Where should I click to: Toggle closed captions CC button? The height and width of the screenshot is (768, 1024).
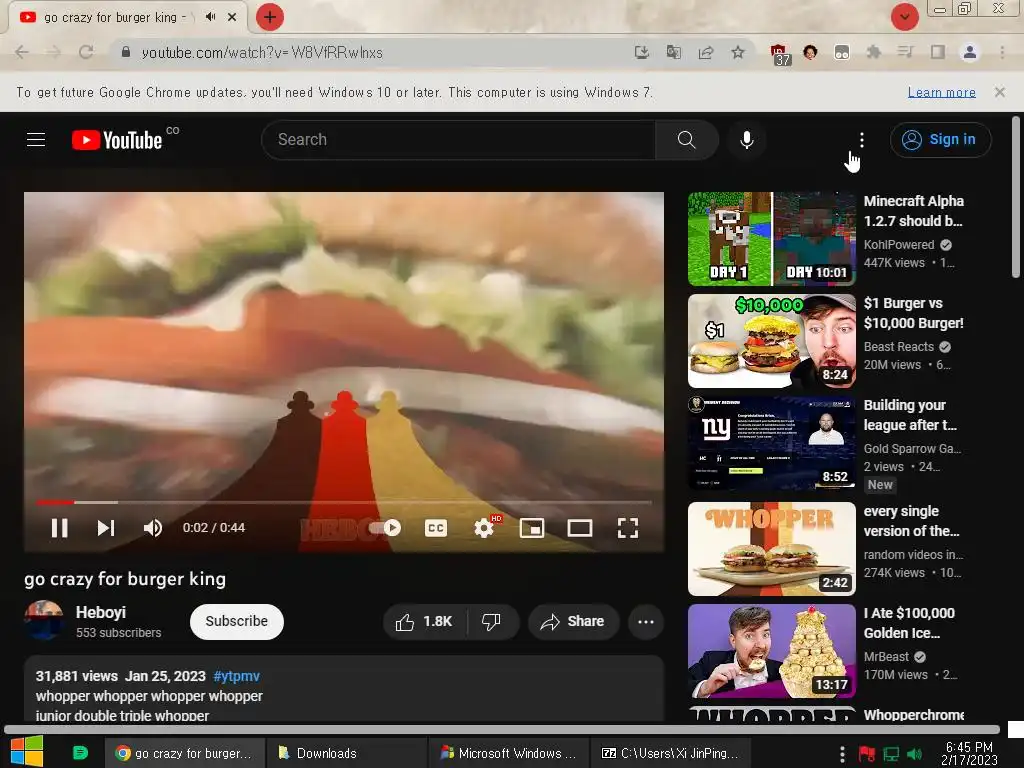coord(436,528)
